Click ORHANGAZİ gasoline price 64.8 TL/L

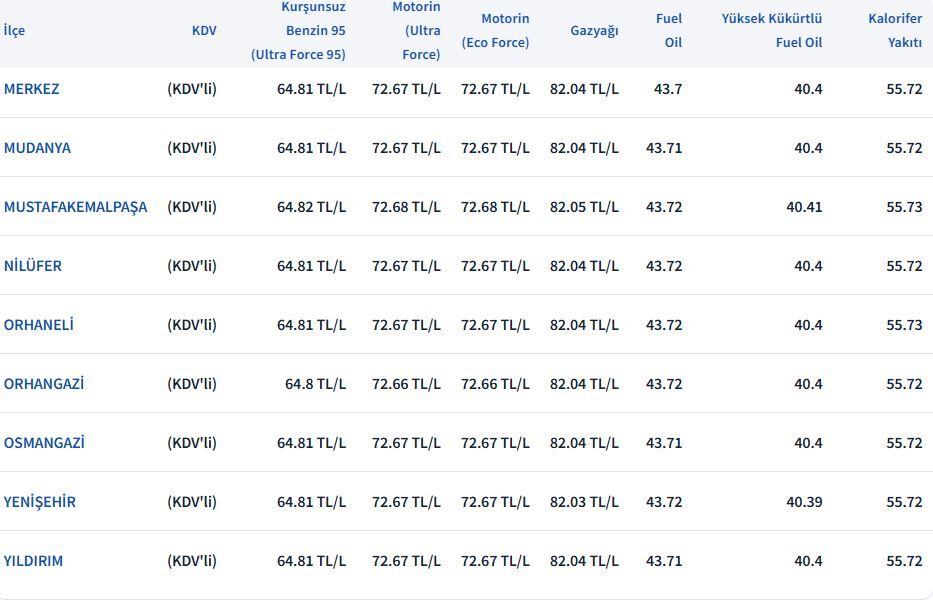pos(315,384)
